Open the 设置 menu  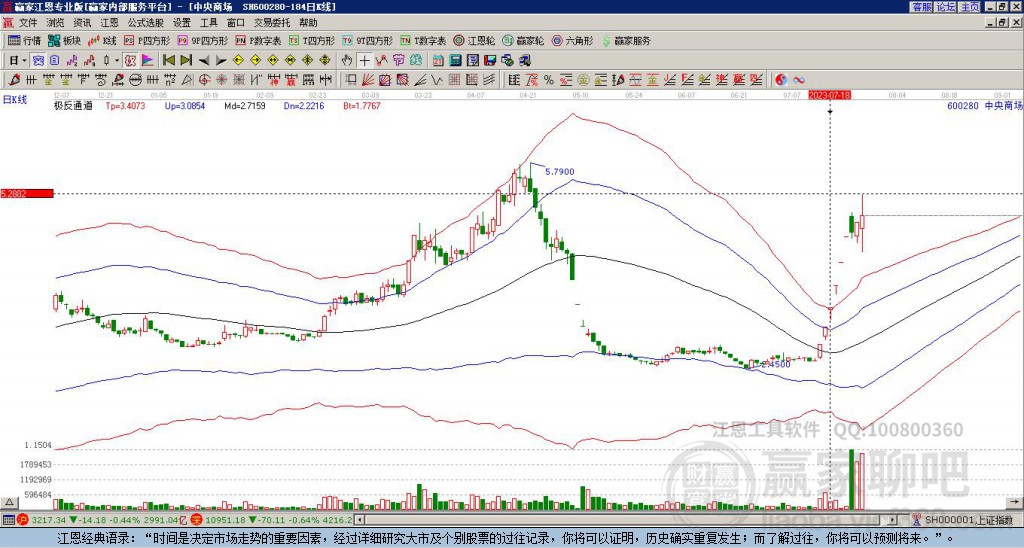click(x=182, y=23)
